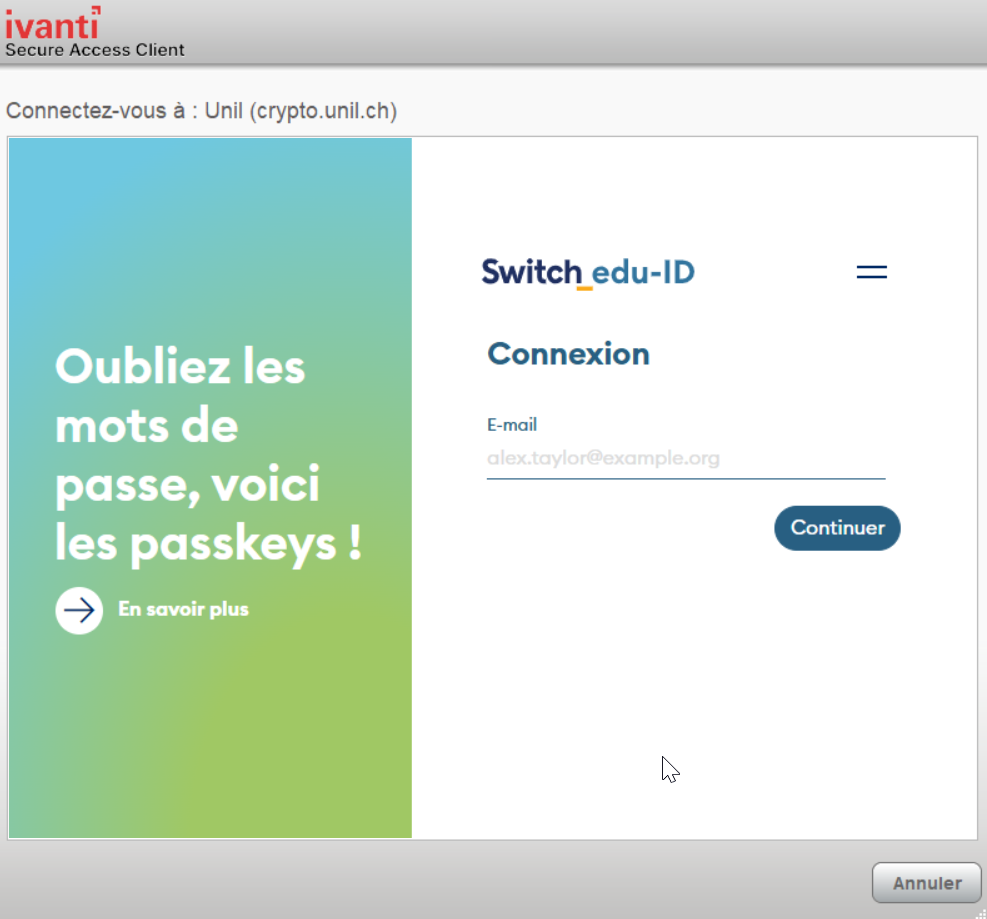
Task: Click the 'Connexion' heading
Action: (x=568, y=354)
